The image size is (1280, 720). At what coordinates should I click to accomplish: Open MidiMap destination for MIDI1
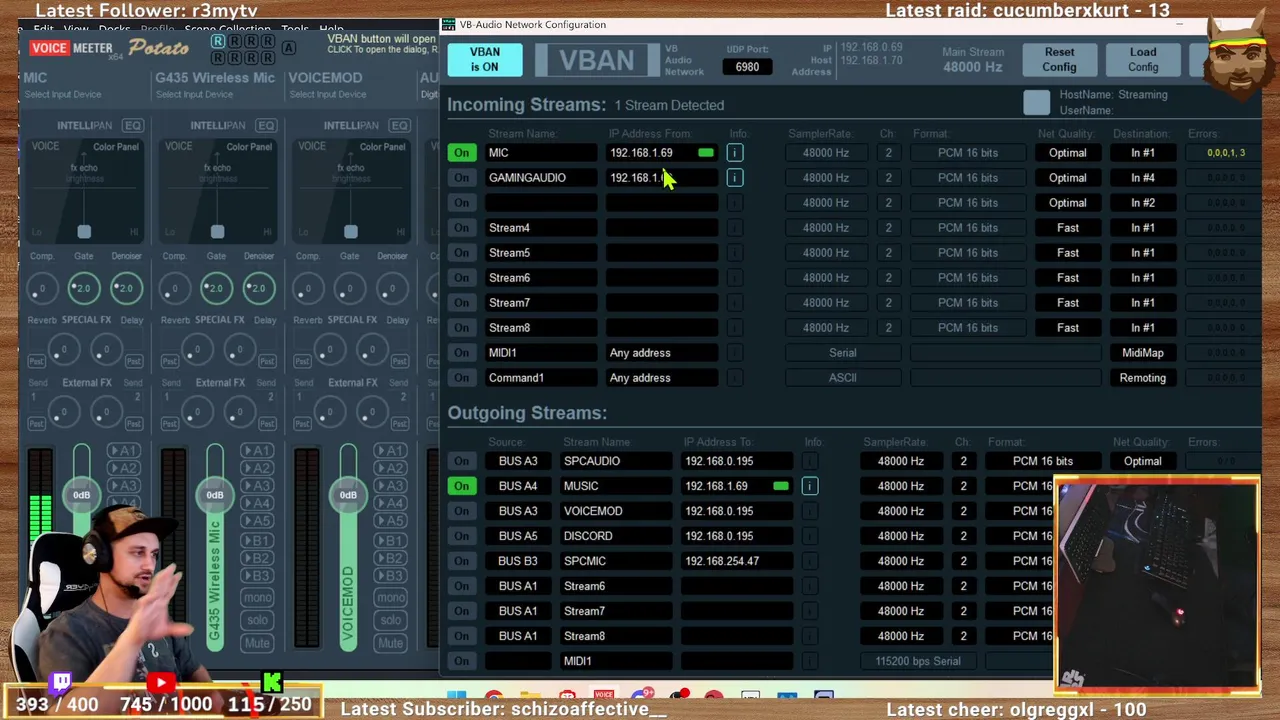1142,353
